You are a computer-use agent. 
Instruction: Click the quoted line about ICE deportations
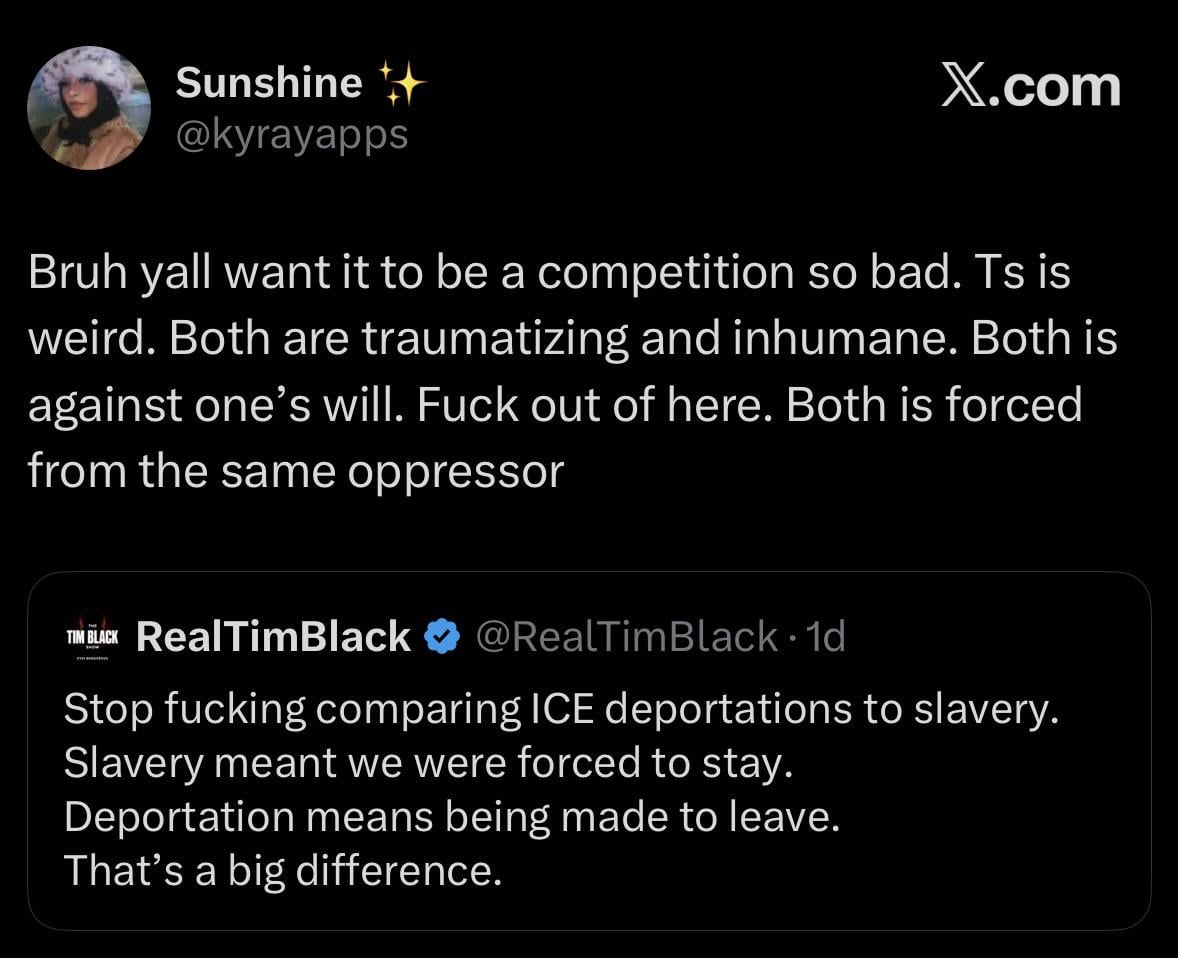(x=560, y=709)
